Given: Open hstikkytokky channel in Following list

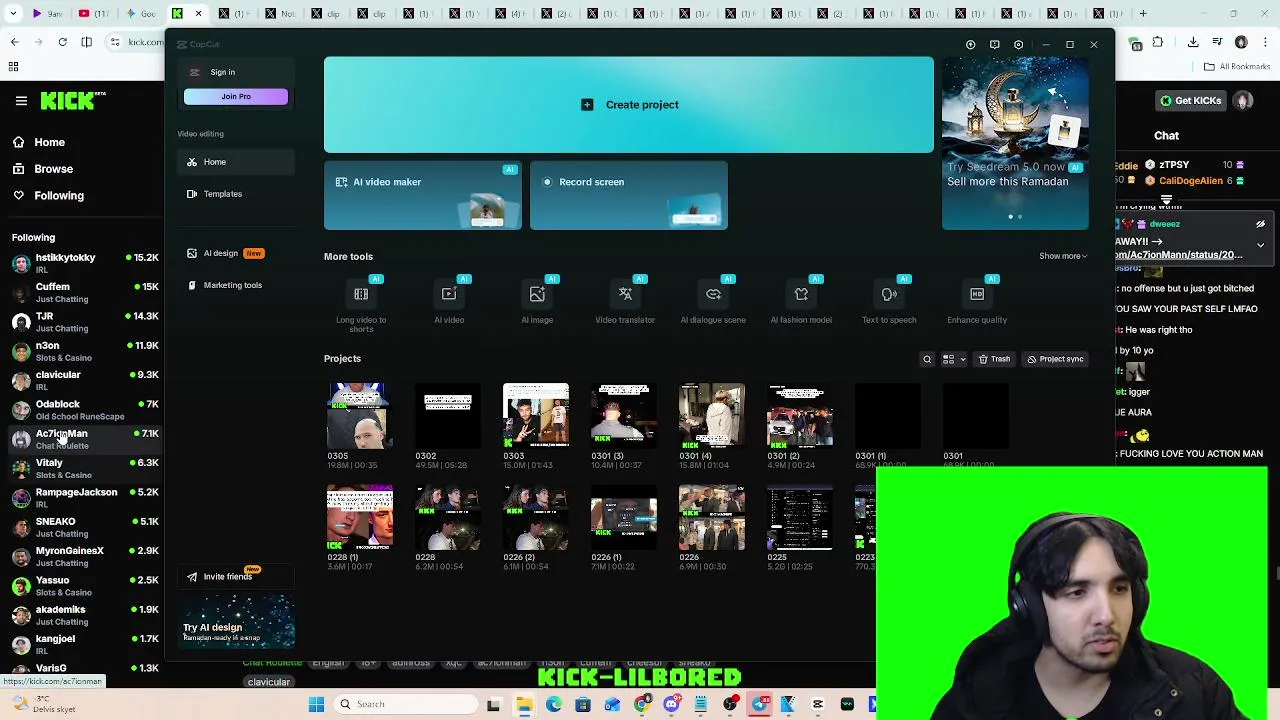Looking at the screenshot, I should pos(85,263).
